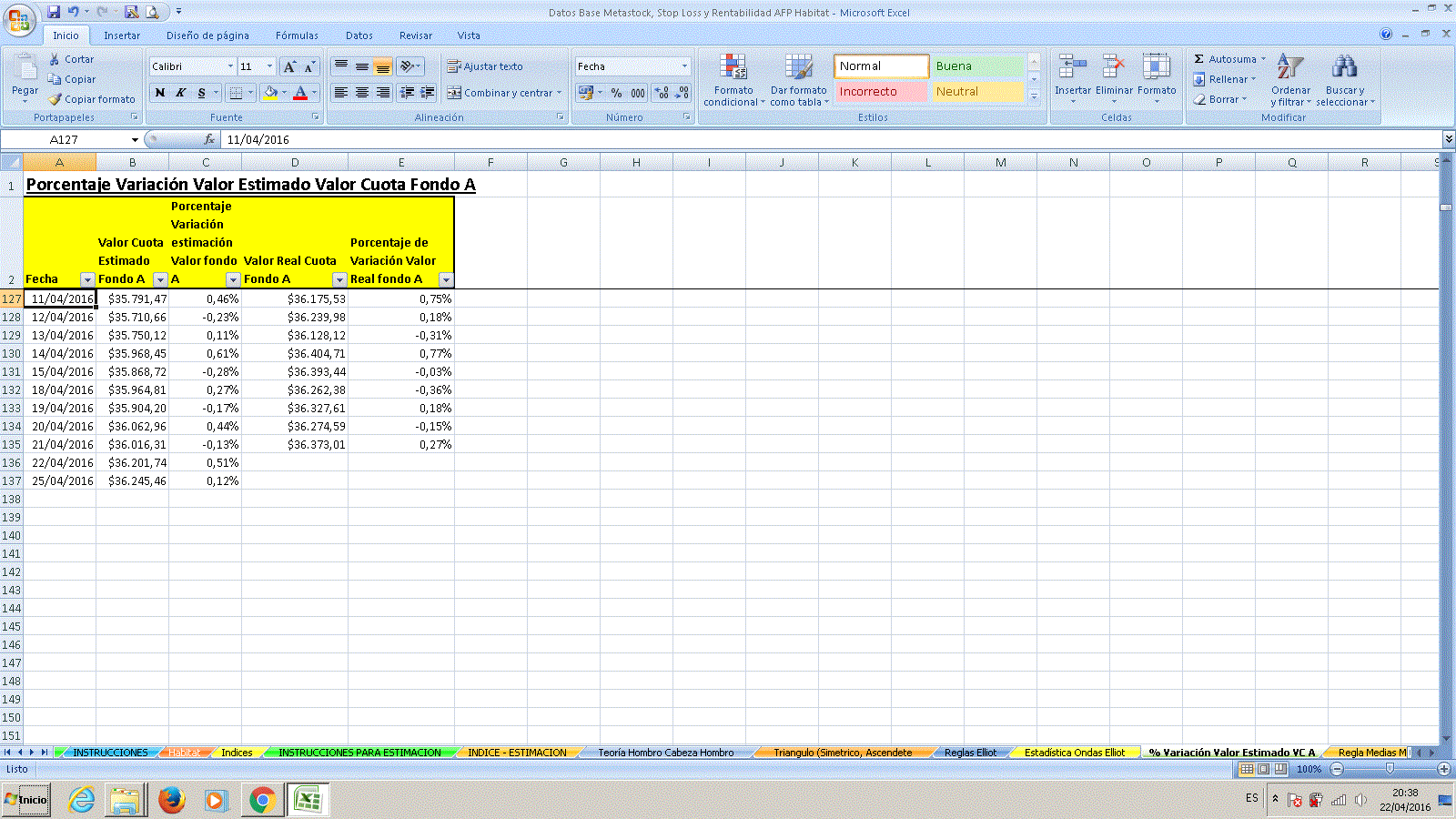Switch to Fórmulas ribbon tab
This screenshot has height=819, width=1456.
pyautogui.click(x=297, y=35)
